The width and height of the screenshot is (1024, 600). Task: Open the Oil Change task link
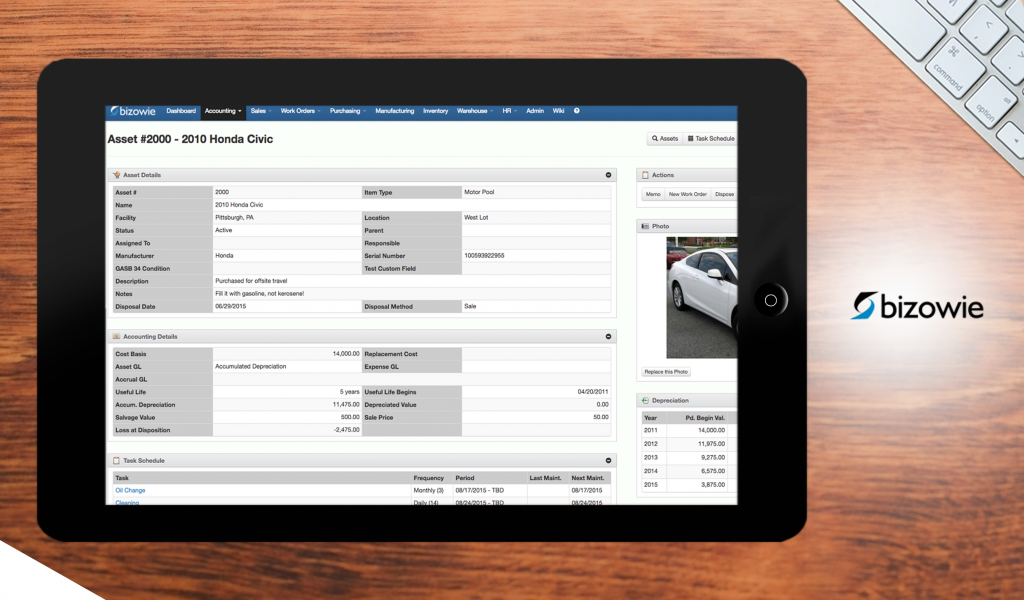click(130, 491)
